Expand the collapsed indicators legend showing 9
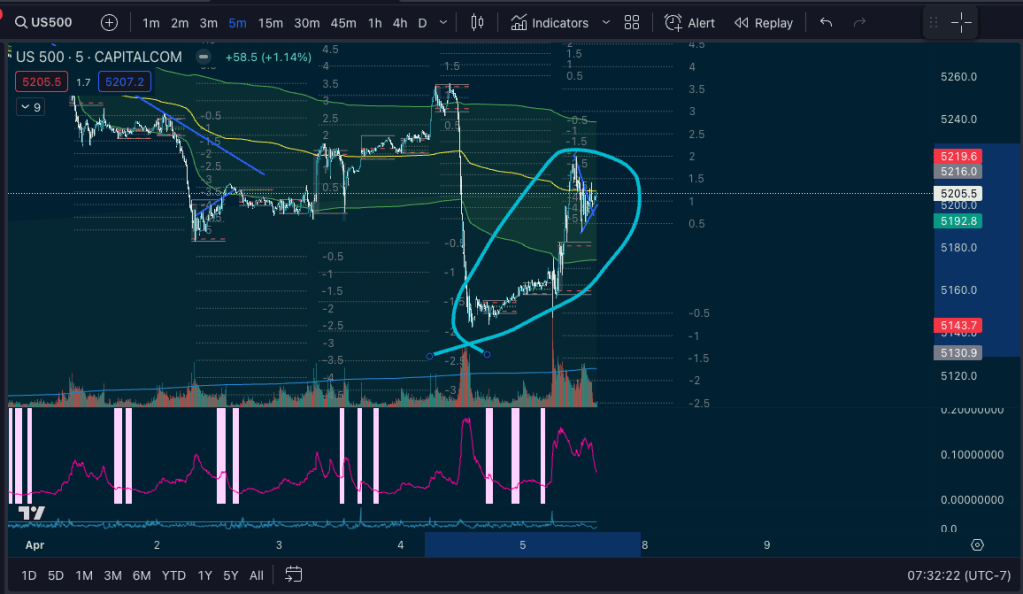This screenshot has height=594, width=1023. (x=30, y=107)
